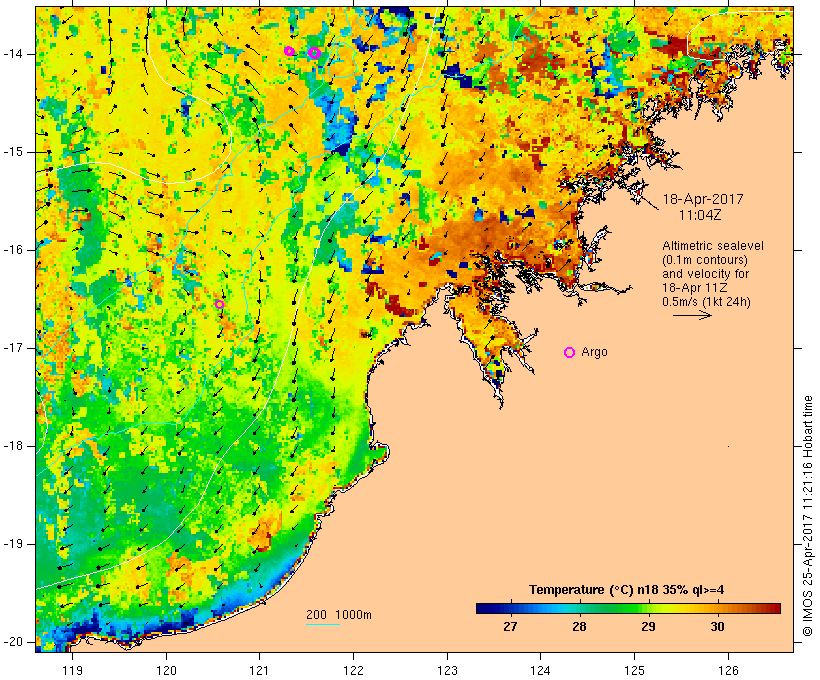Click the '11:04Z' time label
This screenshot has width=820, height=680.
(x=700, y=215)
